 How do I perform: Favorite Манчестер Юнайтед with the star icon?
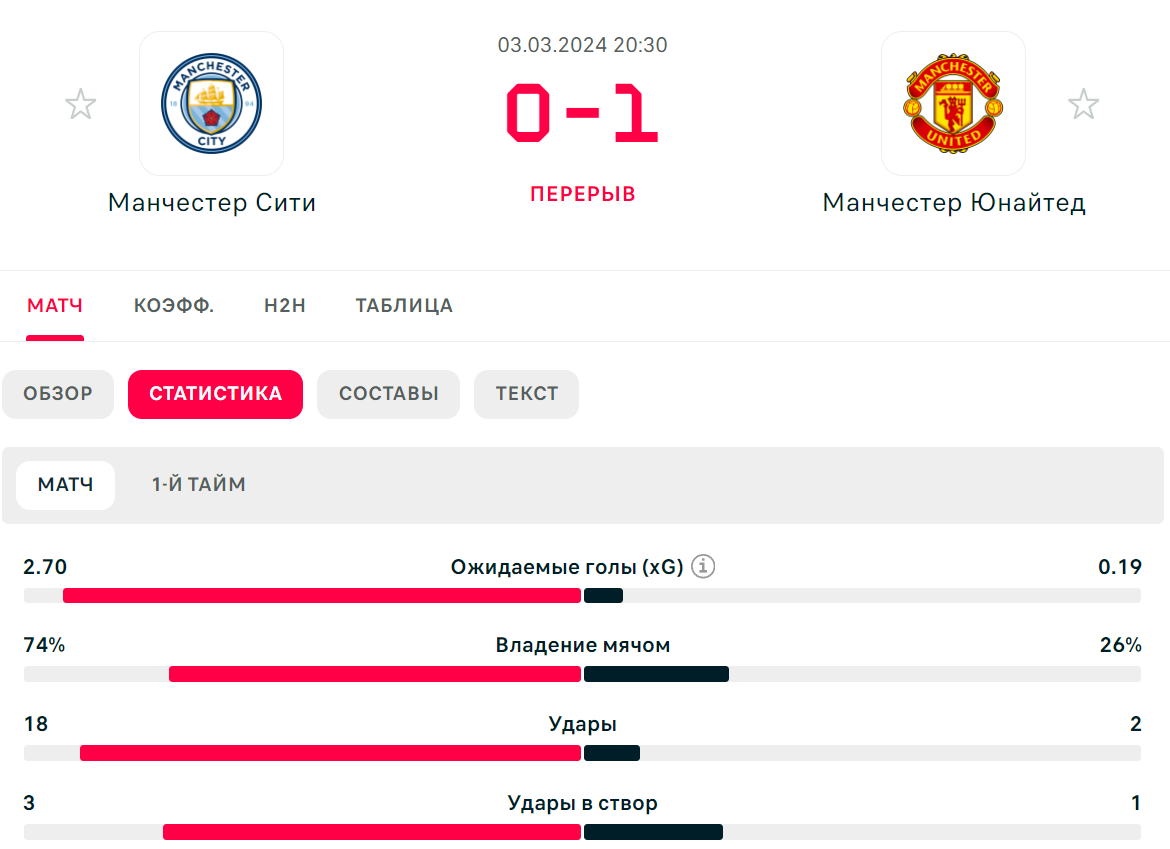tap(1083, 104)
